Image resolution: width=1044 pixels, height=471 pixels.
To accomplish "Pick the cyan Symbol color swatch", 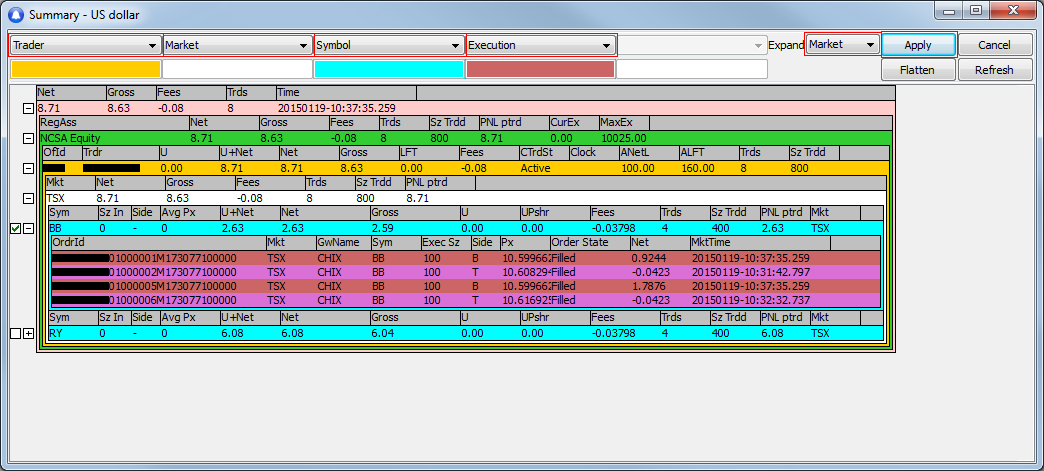I will click(388, 69).
